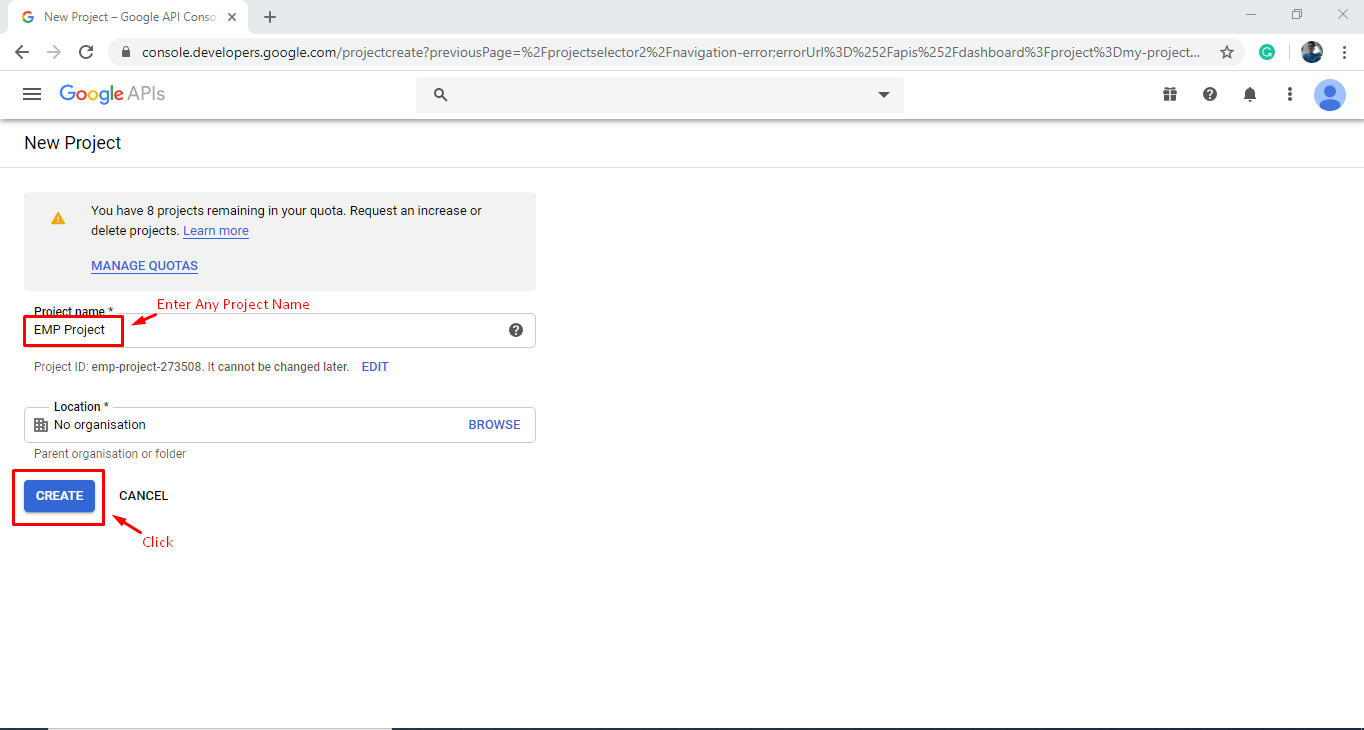This screenshot has width=1364, height=730.
Task: Open the notifications bell
Action: (x=1249, y=94)
